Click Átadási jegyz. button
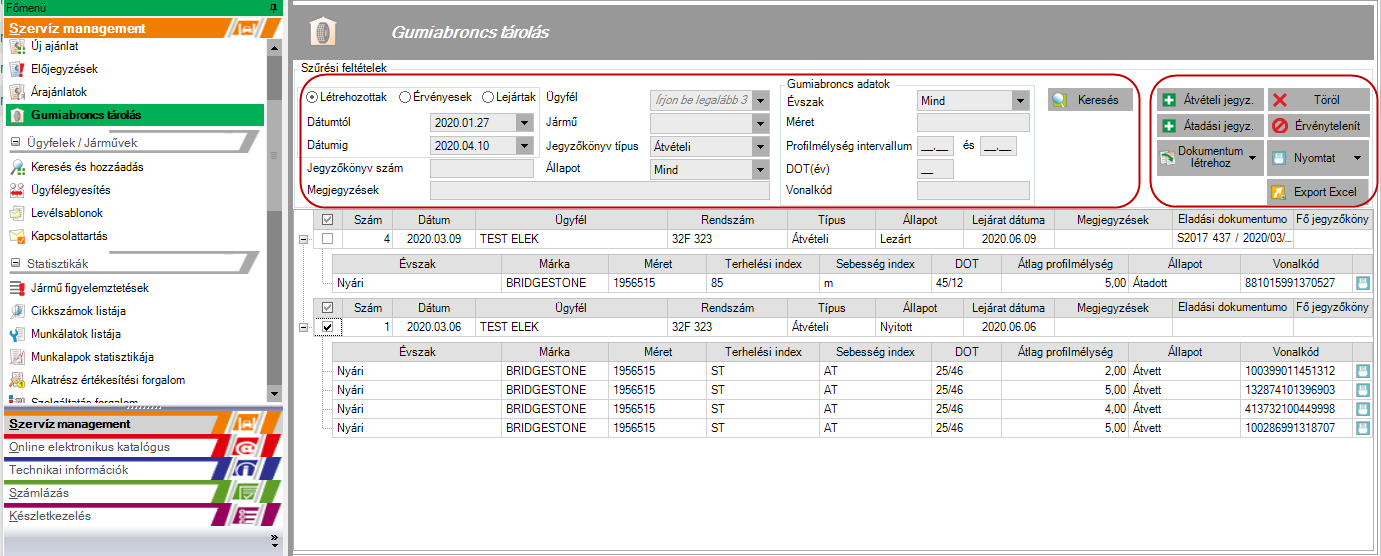Screen dimensions: 1381x556 click(1210, 126)
